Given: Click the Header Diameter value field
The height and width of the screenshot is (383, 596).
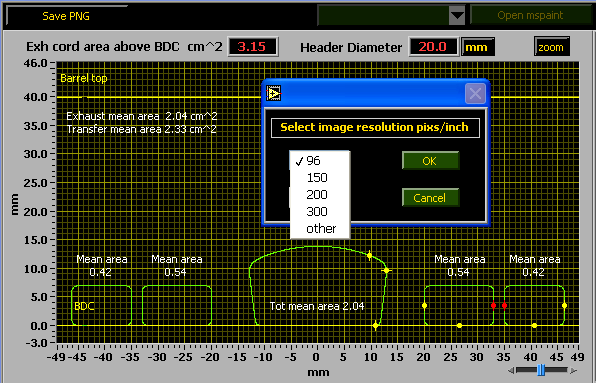Looking at the screenshot, I should pyautogui.click(x=433, y=47).
